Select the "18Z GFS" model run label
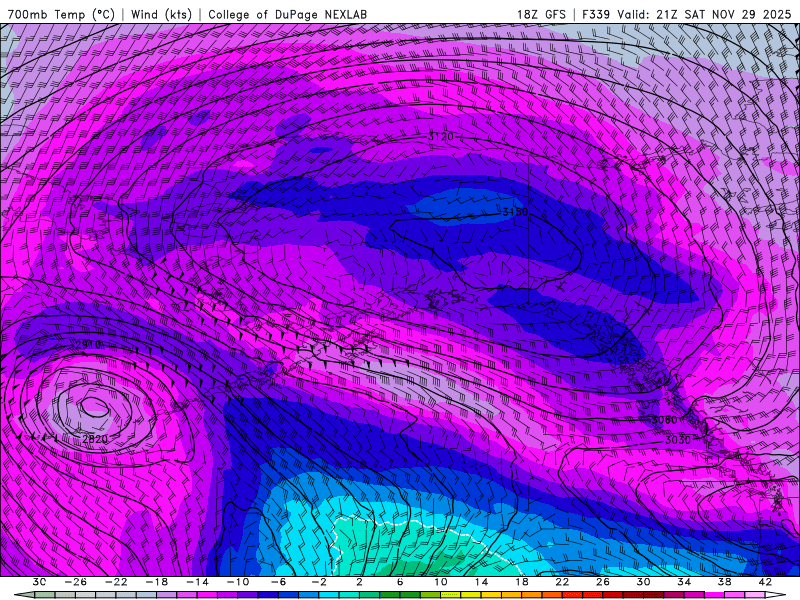Viewport: 800px width, 600px height. (541, 15)
